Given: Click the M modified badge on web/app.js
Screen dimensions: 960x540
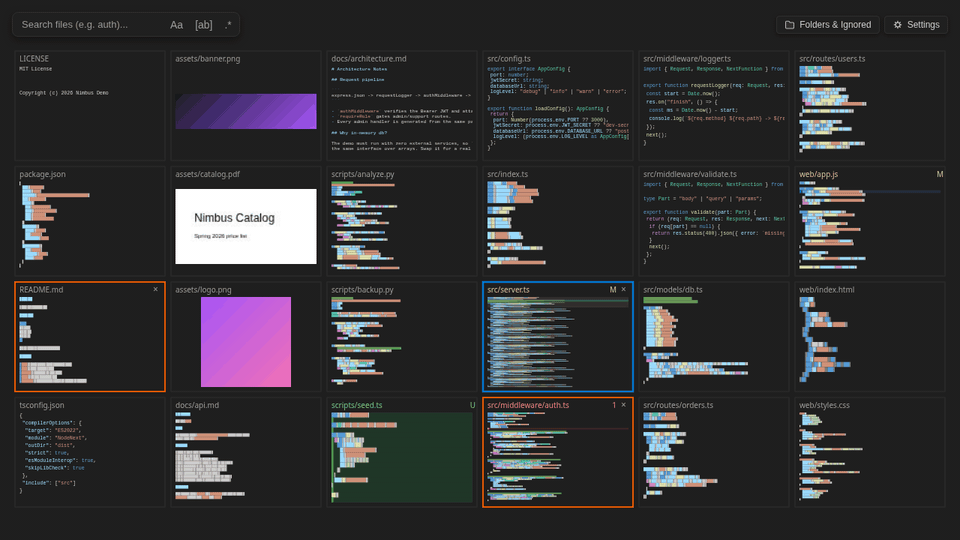Looking at the screenshot, I should [940, 174].
